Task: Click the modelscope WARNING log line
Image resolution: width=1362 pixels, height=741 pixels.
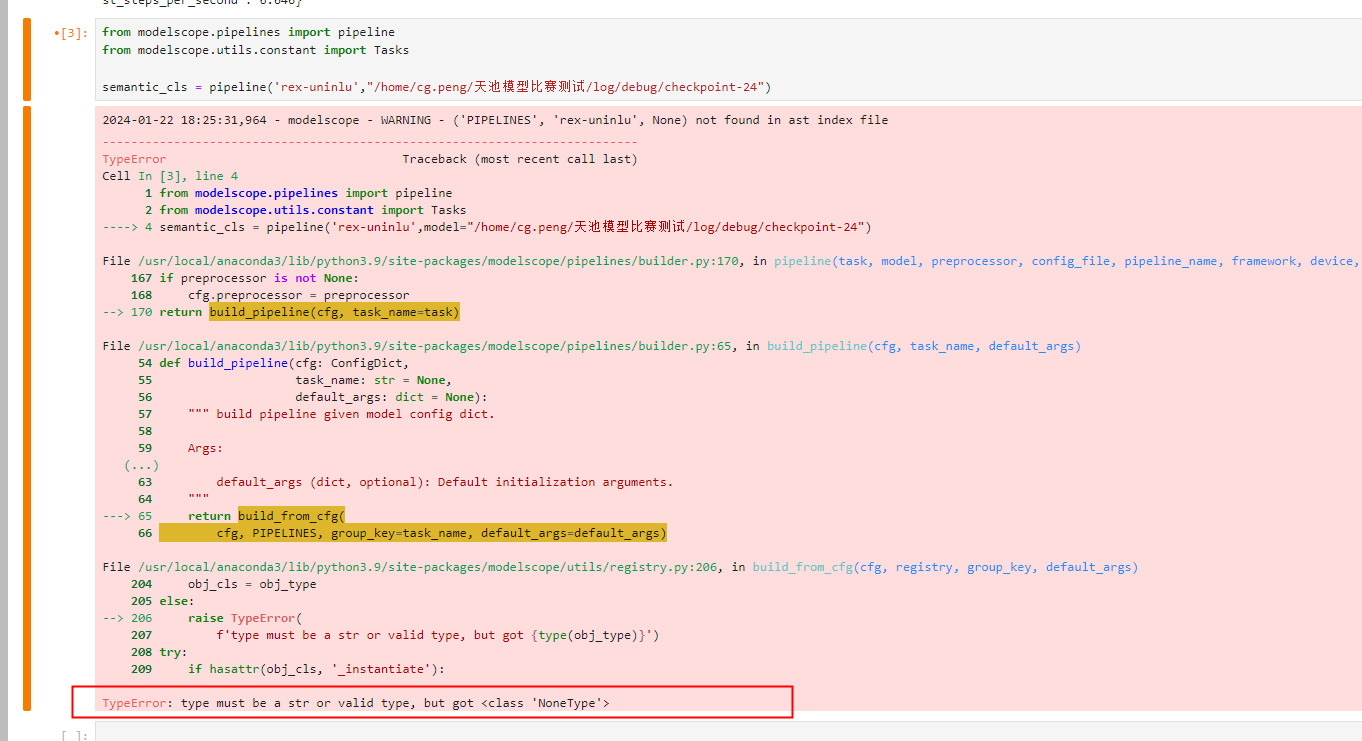Action: (495, 120)
